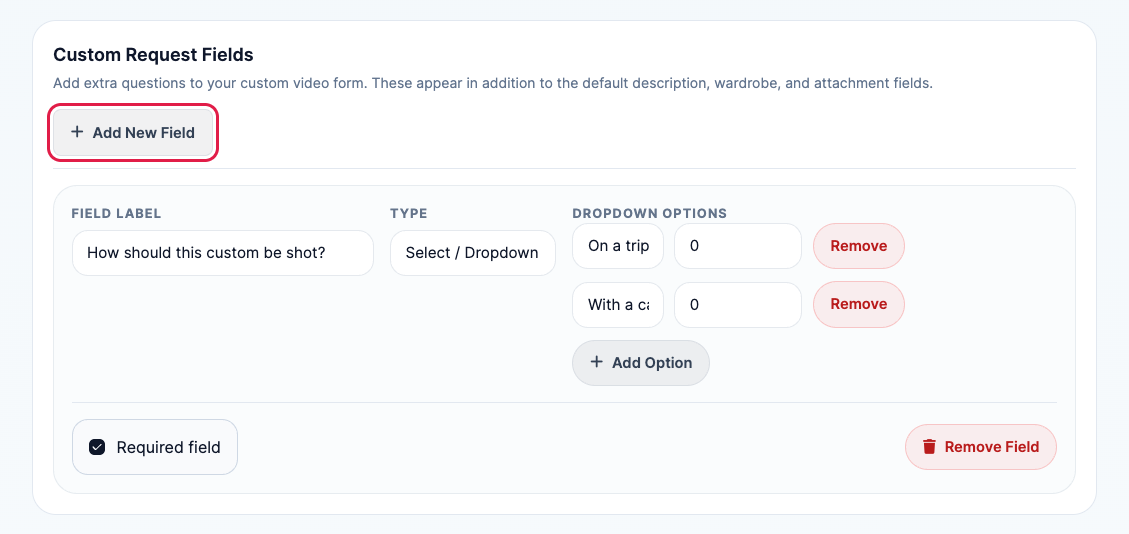Remove the 'With a ca' dropdown option
Viewport: 1129px width, 534px height.
coord(858,304)
